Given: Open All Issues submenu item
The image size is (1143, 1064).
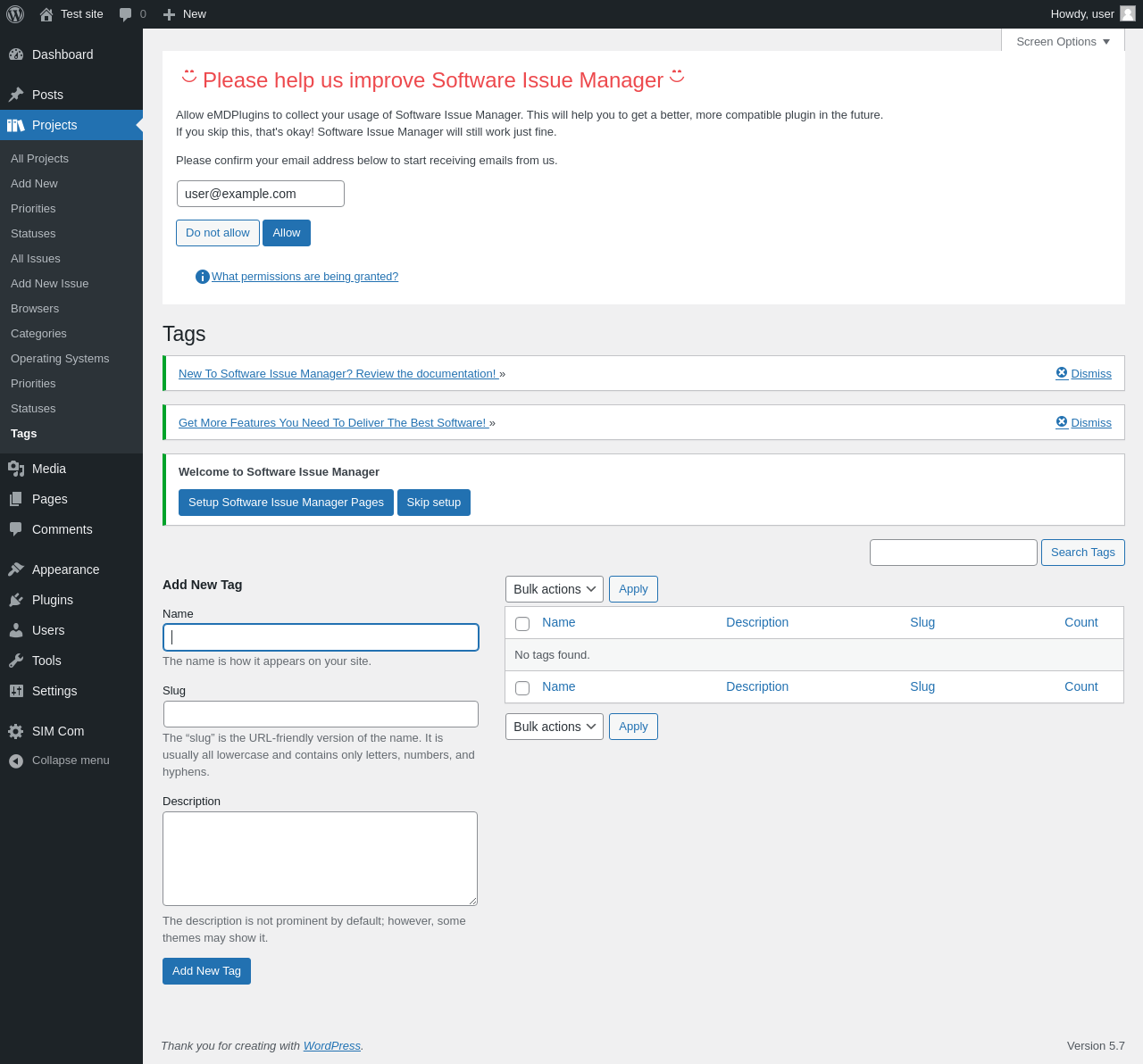Looking at the screenshot, I should click(36, 258).
